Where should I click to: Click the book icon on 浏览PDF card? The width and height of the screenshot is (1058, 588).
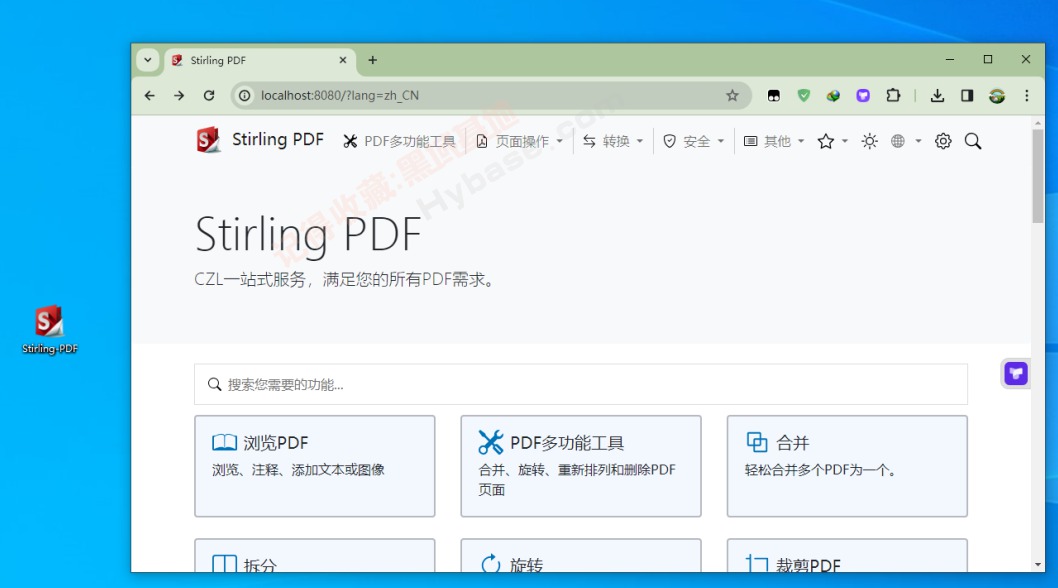[x=224, y=442]
